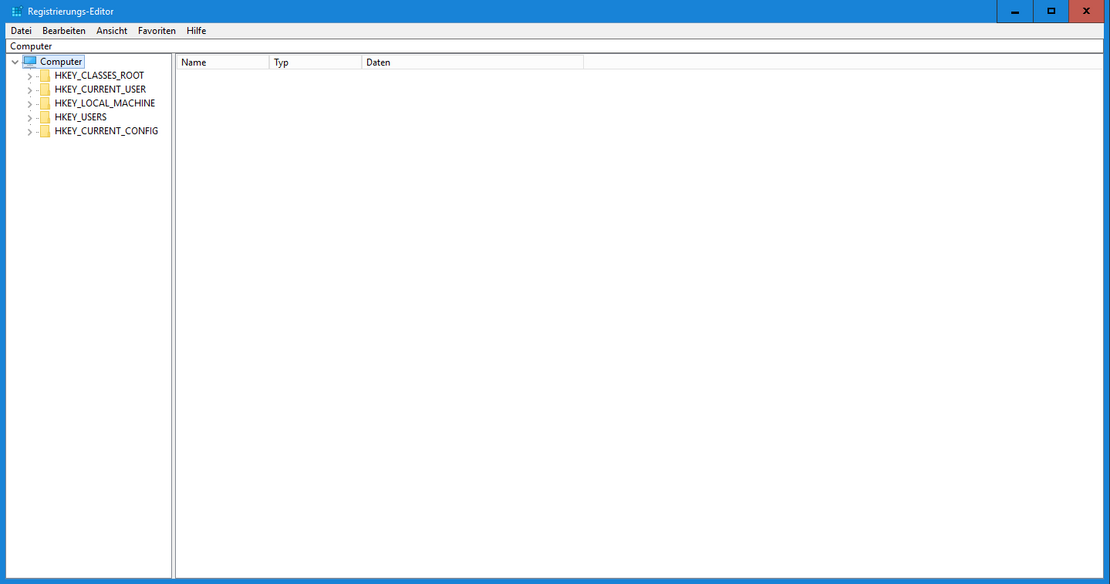Collapse the Computer root node
Image resolution: width=1110 pixels, height=584 pixels.
14,62
